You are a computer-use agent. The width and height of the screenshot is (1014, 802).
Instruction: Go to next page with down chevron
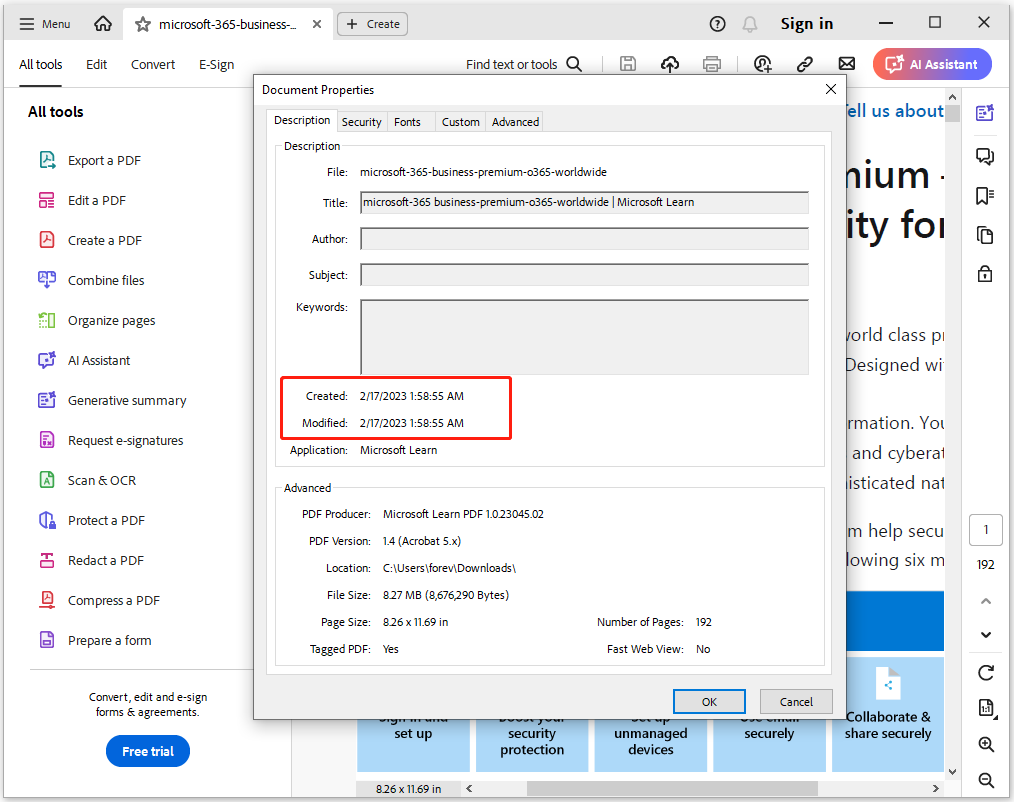(x=986, y=635)
